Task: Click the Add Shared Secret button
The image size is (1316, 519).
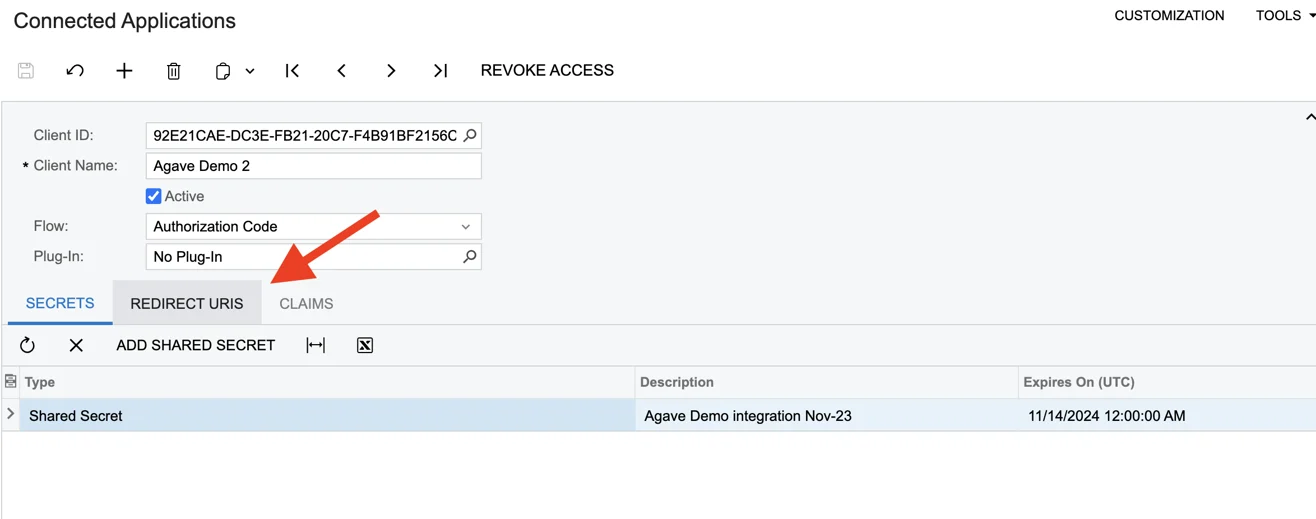Action: 196,345
